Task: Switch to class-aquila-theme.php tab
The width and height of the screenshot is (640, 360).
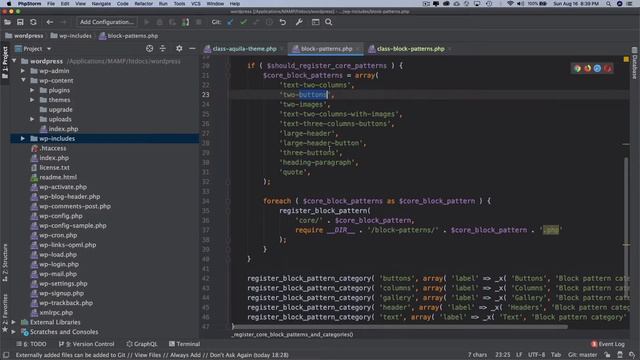Action: (x=244, y=49)
